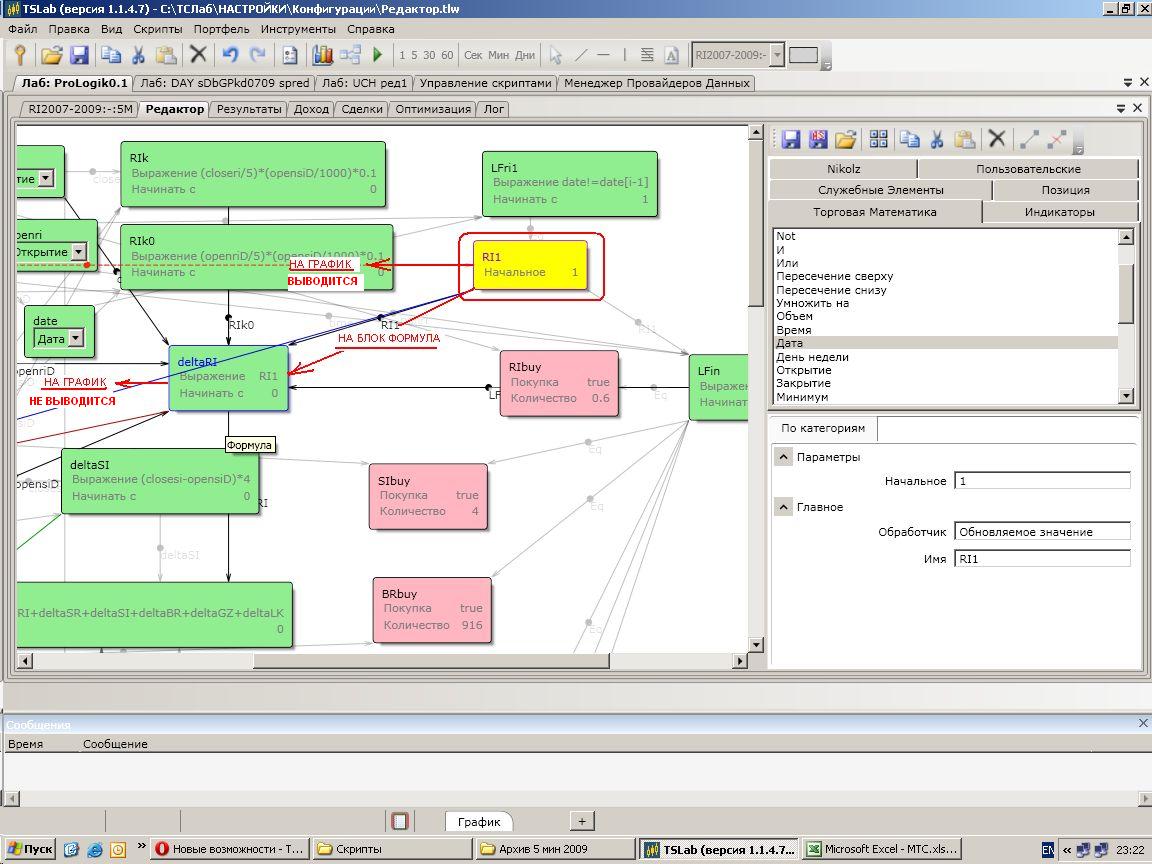Image resolution: width=1152 pixels, height=864 pixels.
Task: Click the black X Delete icon in editor toolbar
Action: click(x=996, y=140)
